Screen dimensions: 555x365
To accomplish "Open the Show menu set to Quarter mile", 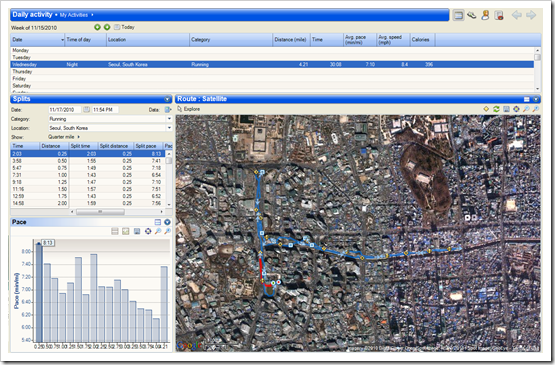I will [x=64, y=137].
